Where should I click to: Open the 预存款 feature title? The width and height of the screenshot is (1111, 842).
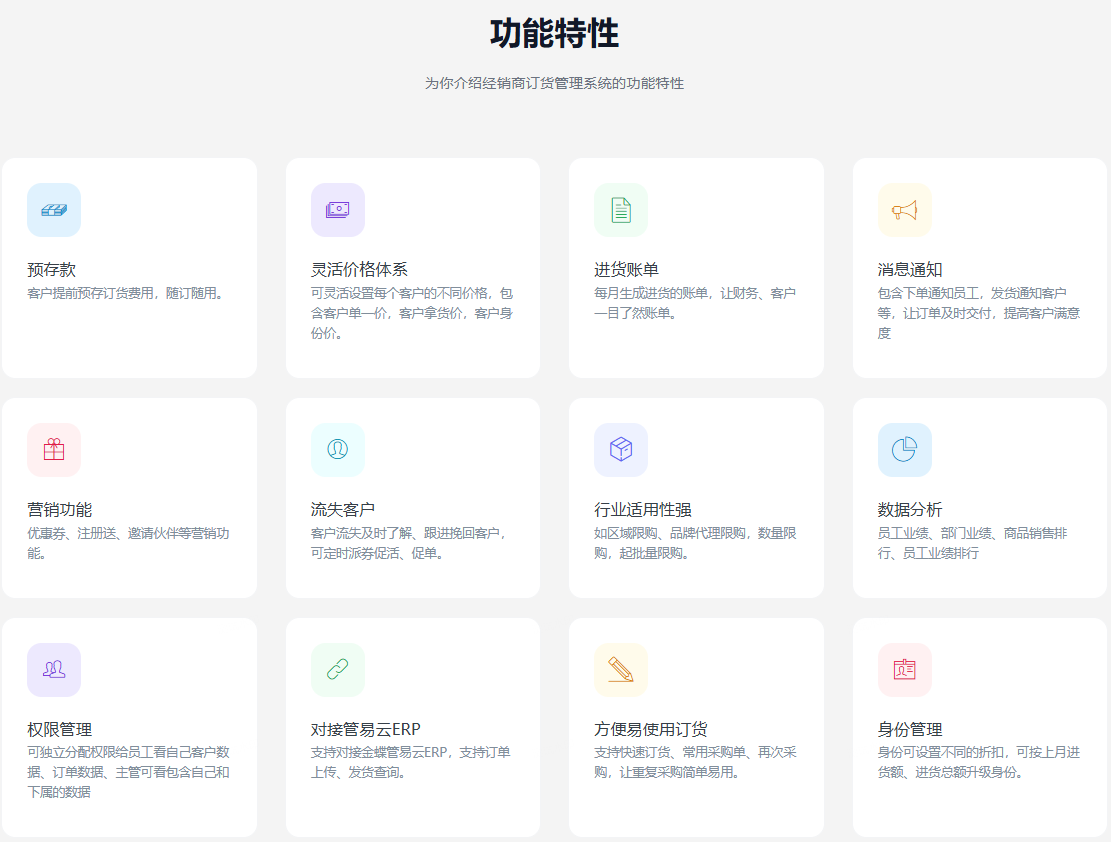[x=52, y=270]
